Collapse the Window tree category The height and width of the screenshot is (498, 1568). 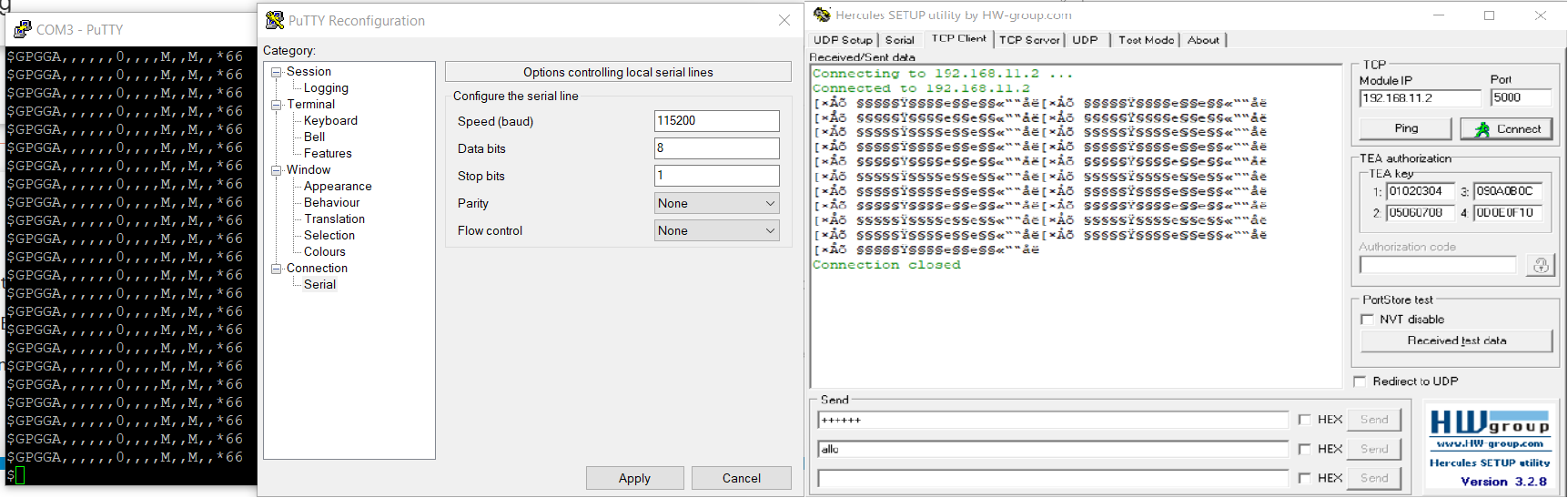[x=276, y=170]
